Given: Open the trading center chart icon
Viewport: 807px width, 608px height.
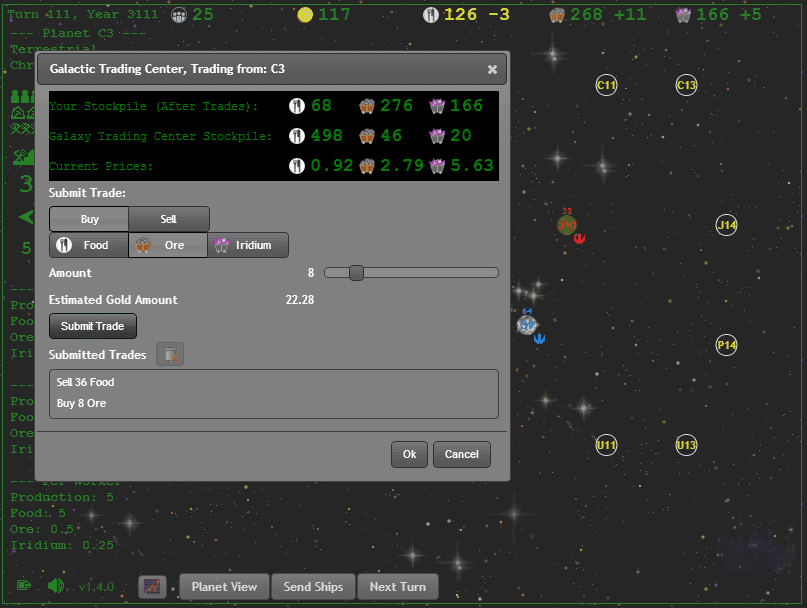Looking at the screenshot, I should [x=152, y=587].
